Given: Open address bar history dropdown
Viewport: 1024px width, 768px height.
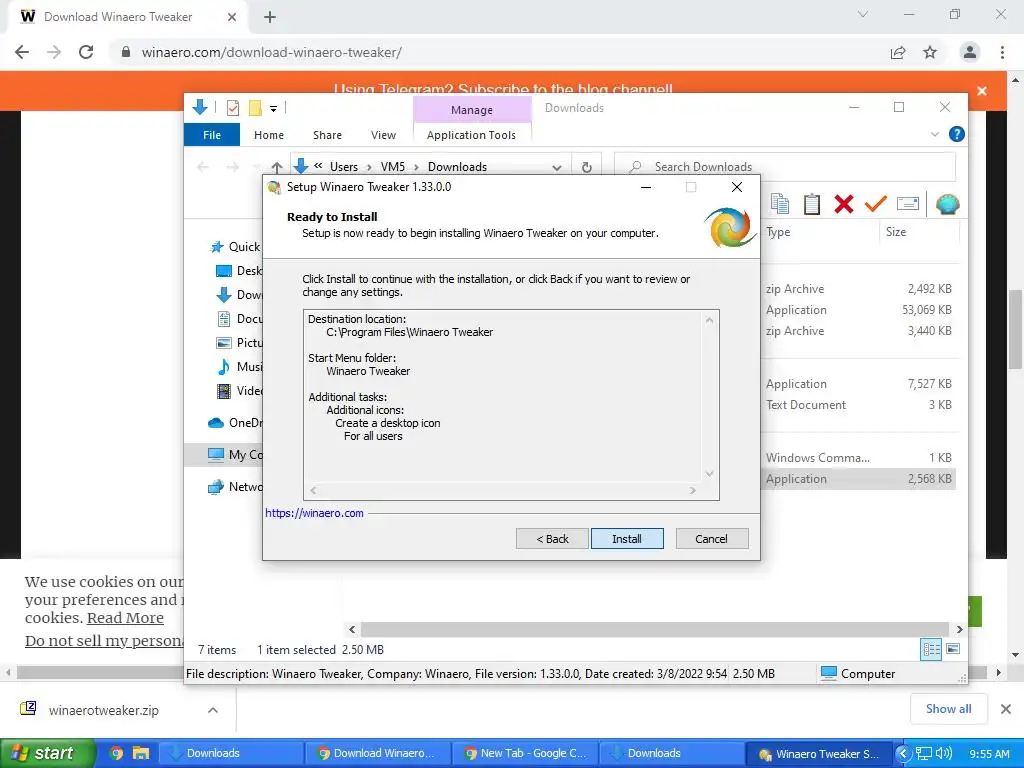Looking at the screenshot, I should pos(556,167).
